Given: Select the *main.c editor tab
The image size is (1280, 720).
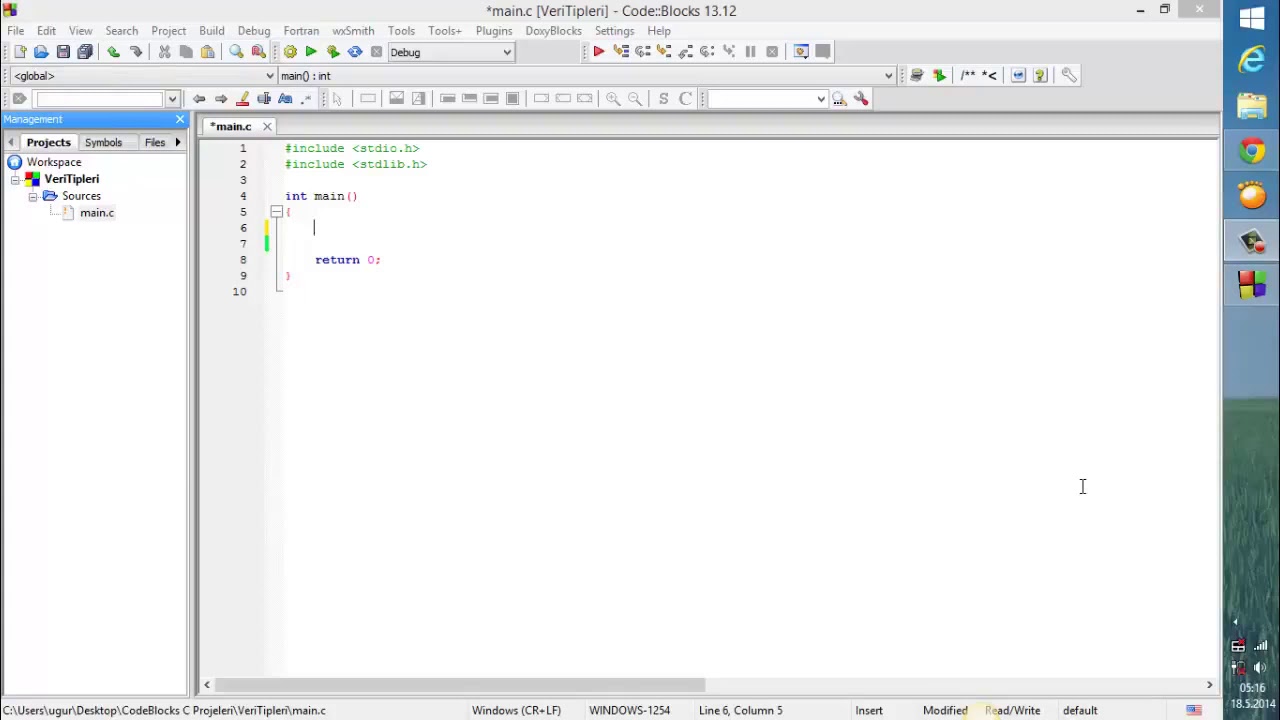Looking at the screenshot, I should click(x=231, y=126).
